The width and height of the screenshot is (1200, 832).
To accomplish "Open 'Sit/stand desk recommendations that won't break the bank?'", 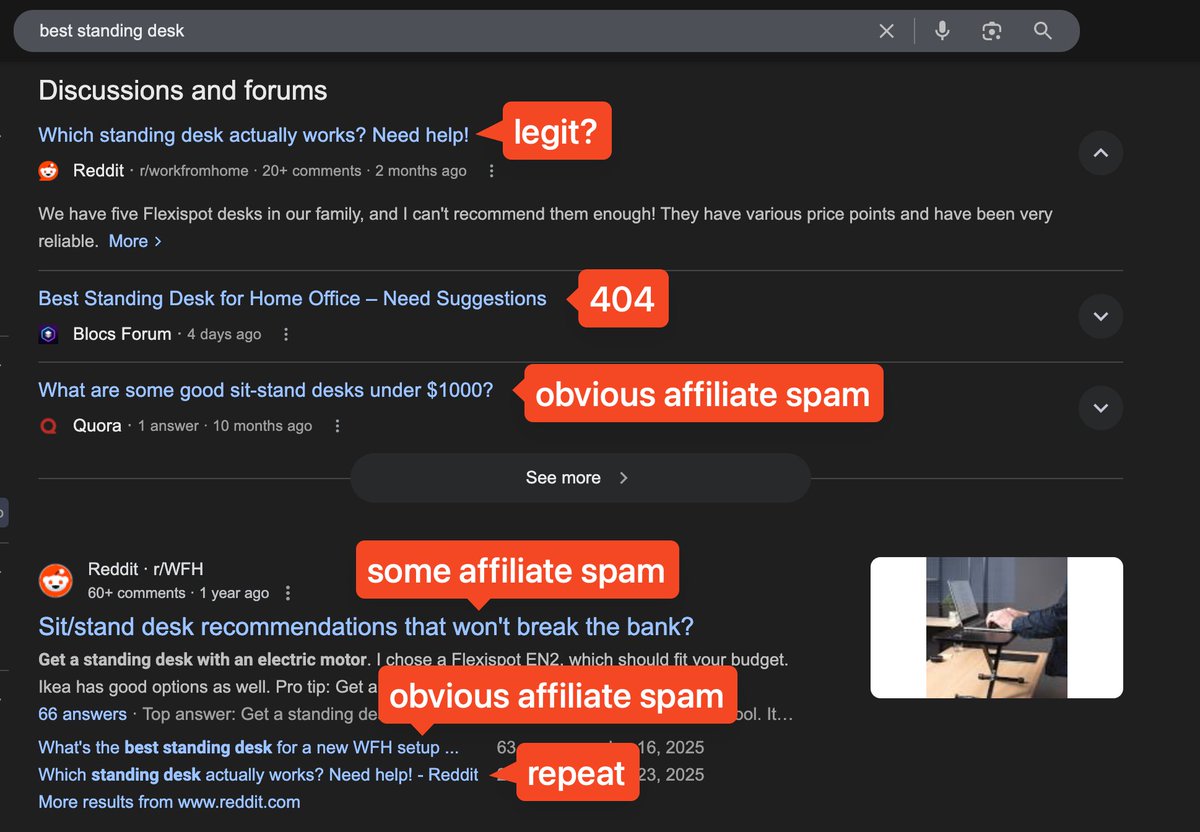I will (366, 627).
